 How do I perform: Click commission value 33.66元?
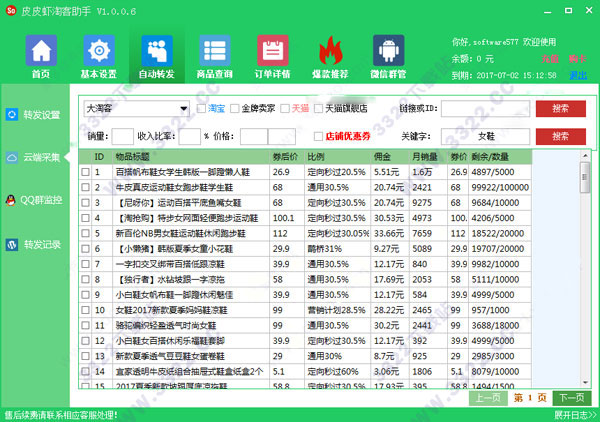pos(389,233)
